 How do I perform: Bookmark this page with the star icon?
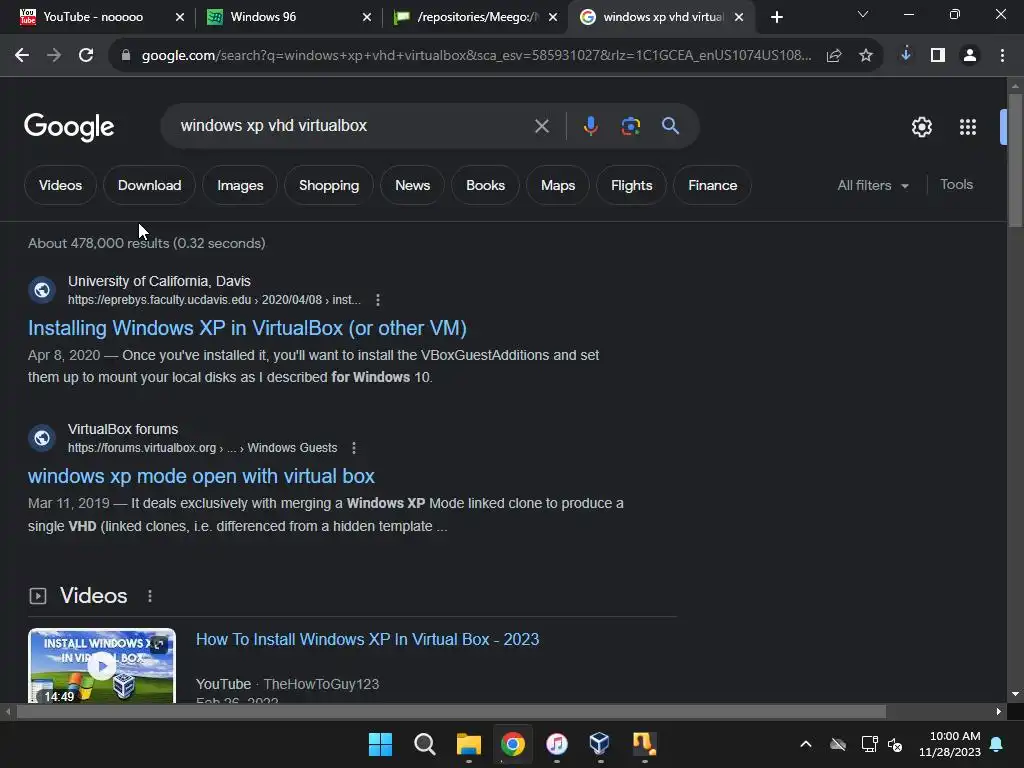coord(866,56)
